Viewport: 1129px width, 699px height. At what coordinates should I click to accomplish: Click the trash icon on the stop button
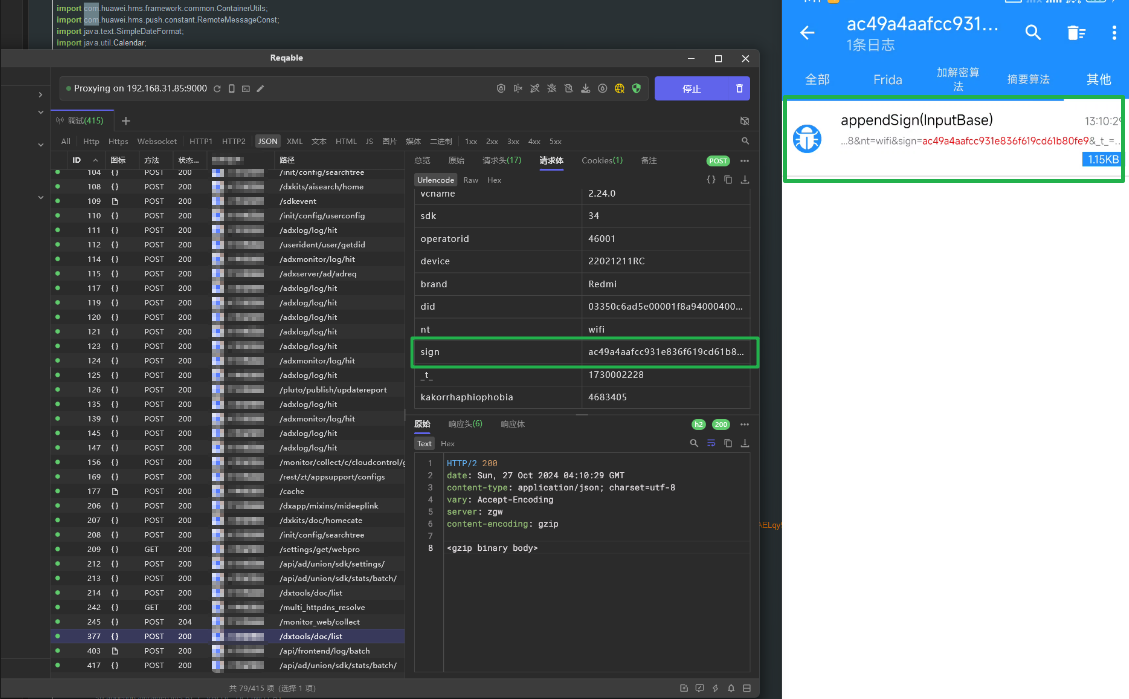click(x=739, y=89)
